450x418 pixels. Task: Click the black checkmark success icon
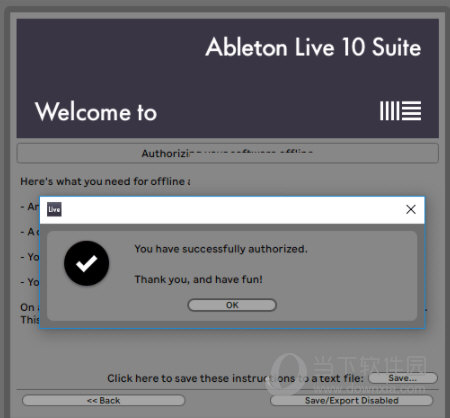[x=87, y=263]
